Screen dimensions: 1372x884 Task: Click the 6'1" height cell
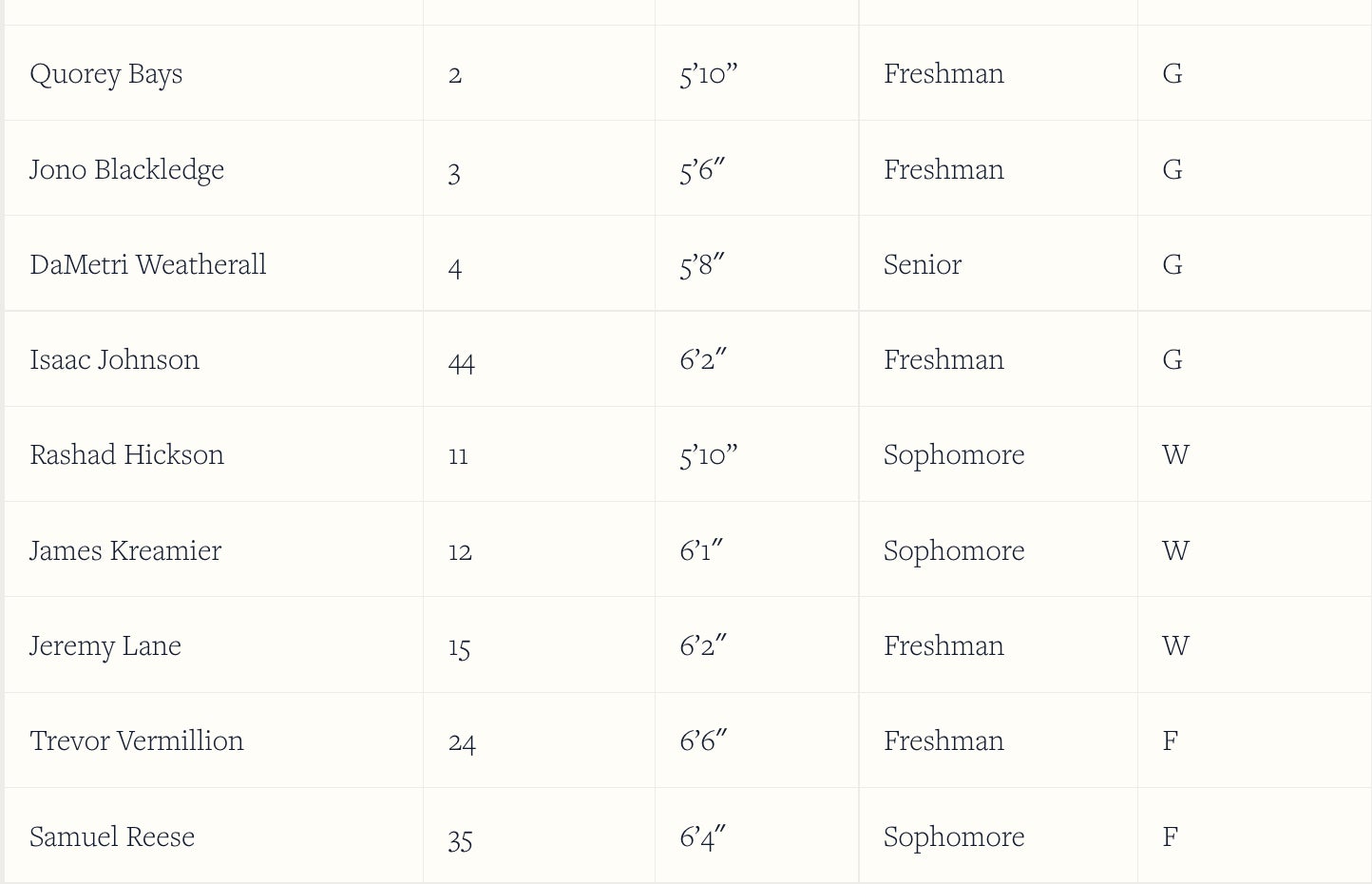[x=701, y=549]
